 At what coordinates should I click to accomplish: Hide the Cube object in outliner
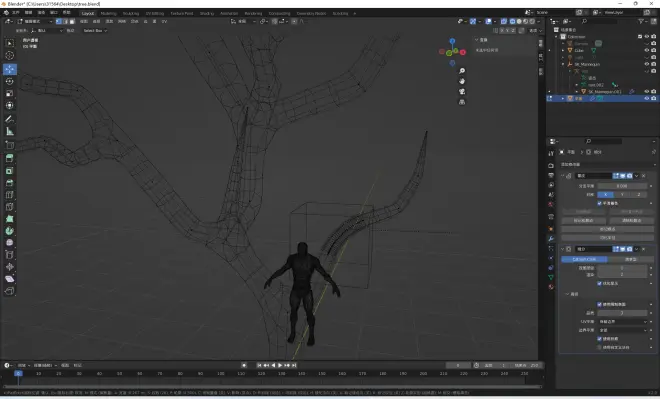[x=647, y=50]
